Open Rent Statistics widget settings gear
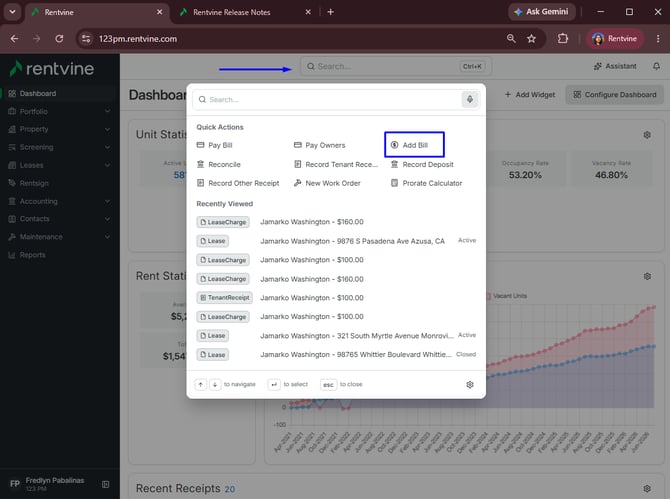Image resolution: width=670 pixels, height=499 pixels. click(x=647, y=276)
